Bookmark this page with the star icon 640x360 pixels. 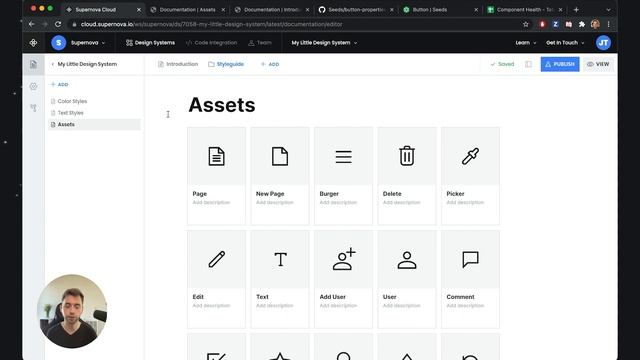point(526,24)
